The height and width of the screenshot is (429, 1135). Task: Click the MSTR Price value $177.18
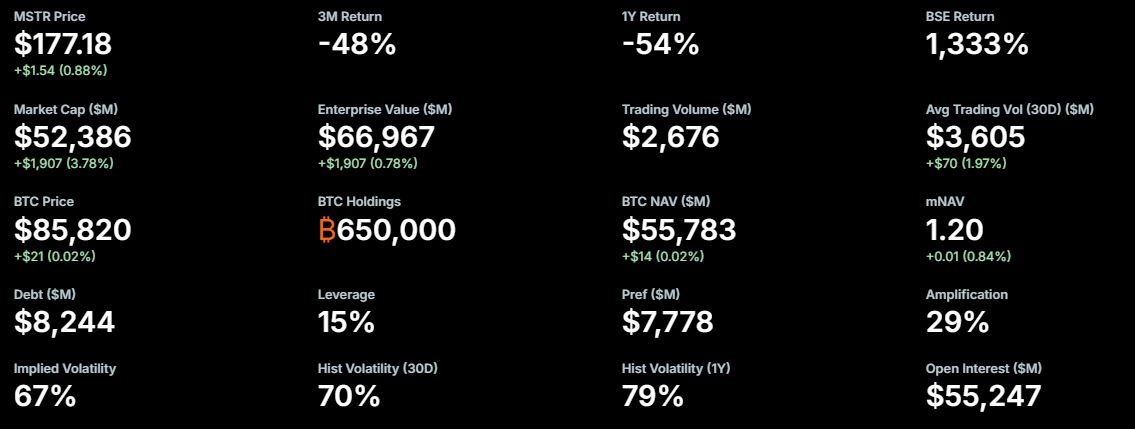63,44
